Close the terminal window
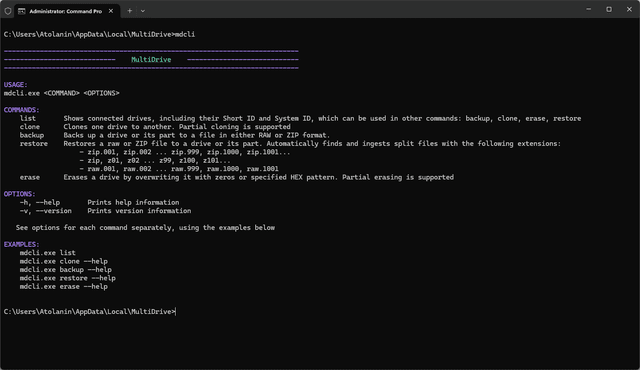Screen dimensions: 640x370 (x=629, y=9)
